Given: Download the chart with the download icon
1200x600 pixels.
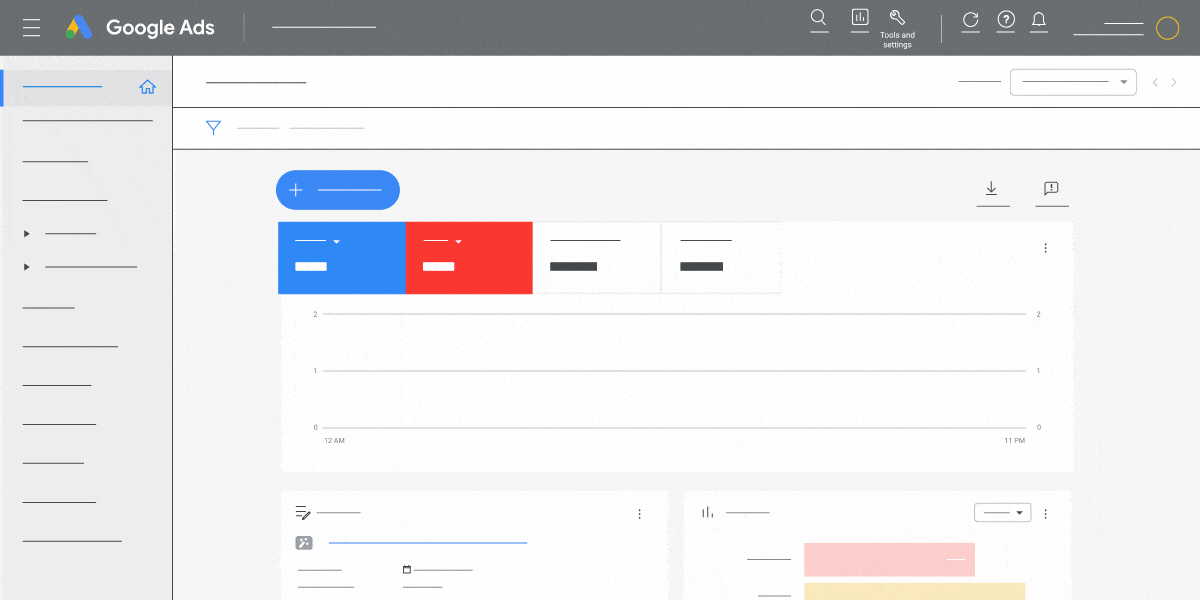Looking at the screenshot, I should [992, 188].
